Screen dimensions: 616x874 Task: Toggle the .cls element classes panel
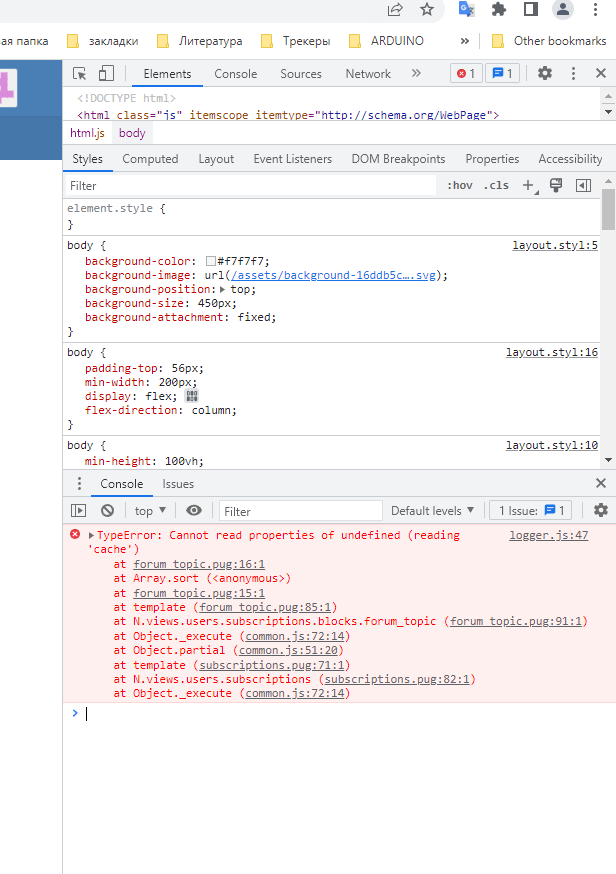coord(496,185)
